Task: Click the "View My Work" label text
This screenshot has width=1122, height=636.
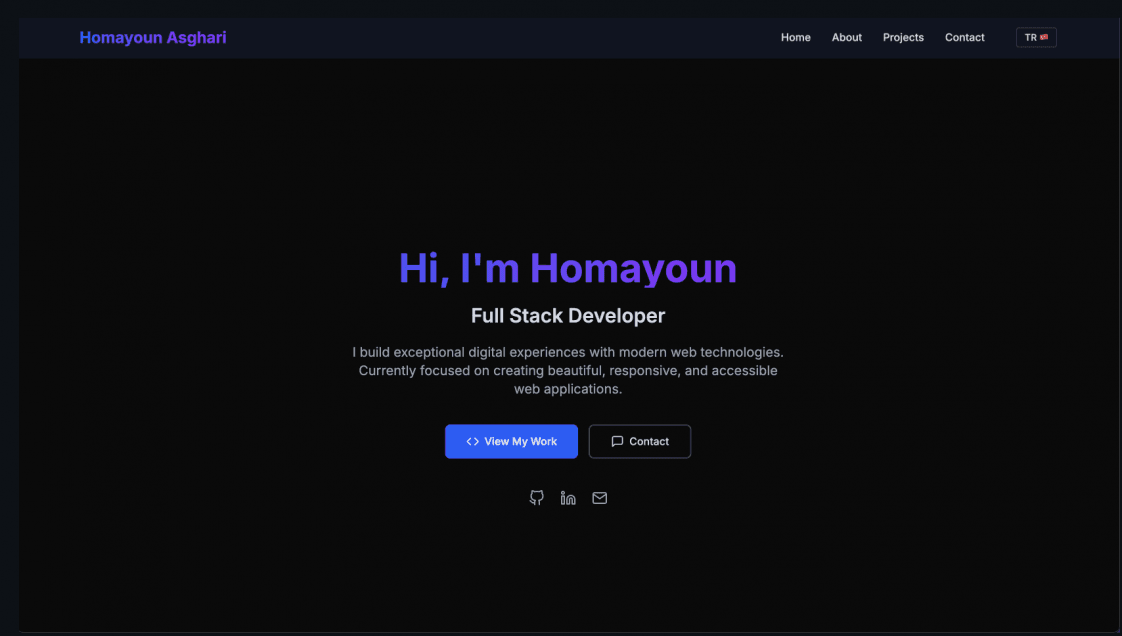Action: (520, 441)
